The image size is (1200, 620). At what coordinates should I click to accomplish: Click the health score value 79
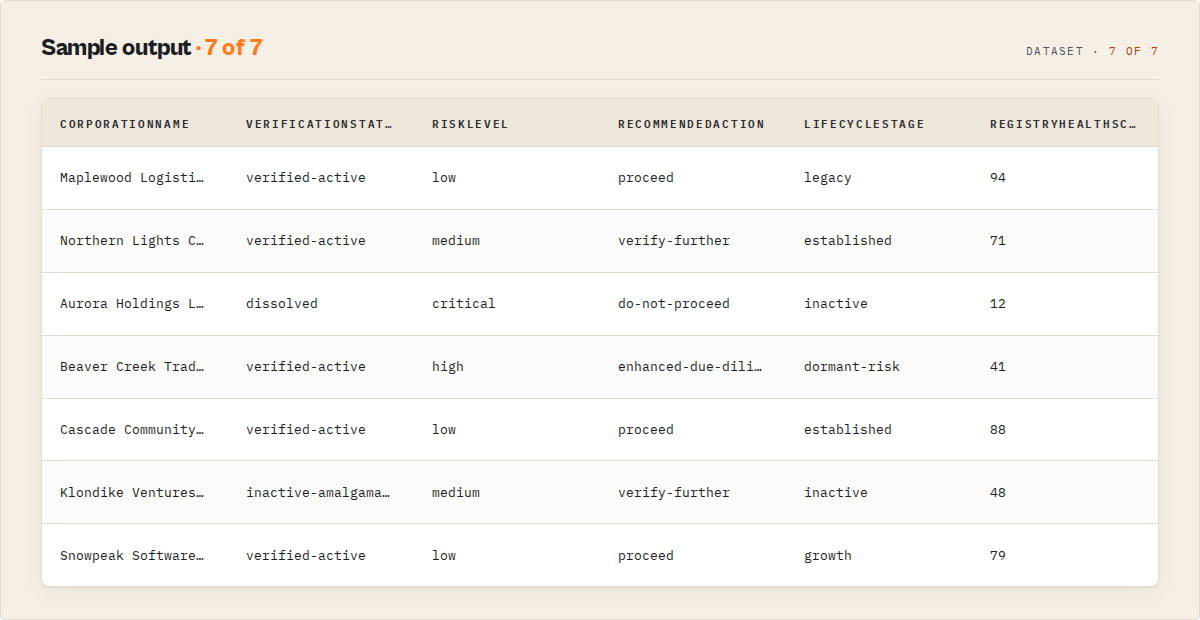[998, 556]
